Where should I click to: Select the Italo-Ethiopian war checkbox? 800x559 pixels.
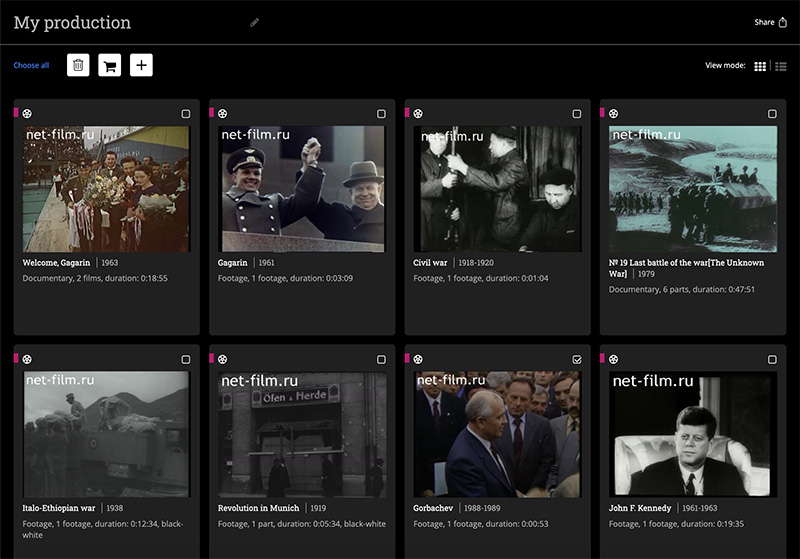186,360
